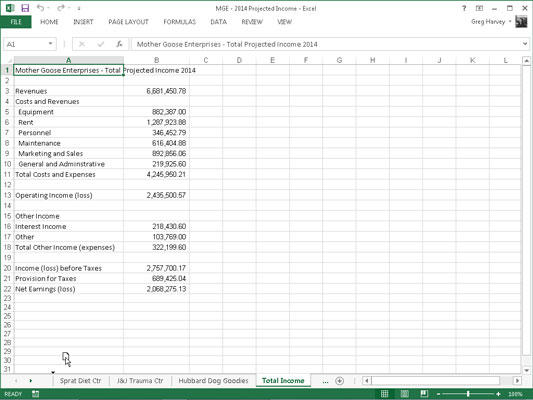This screenshot has height=400, width=533.
Task: Click the New Sheet plus icon
Action: click(339, 381)
